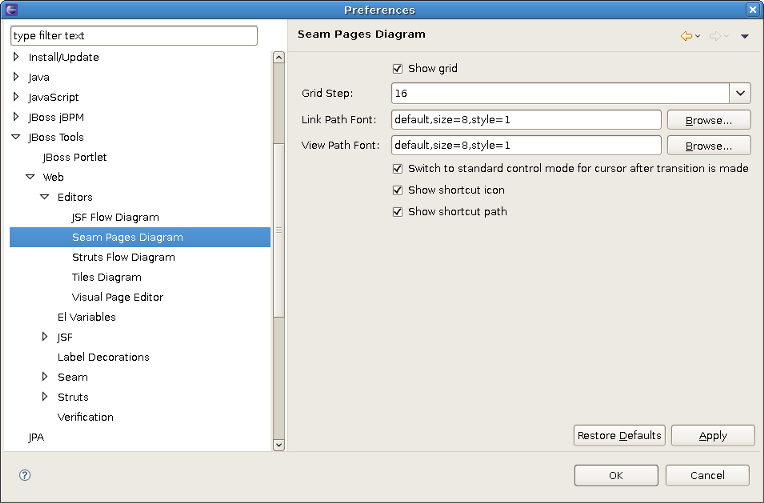The width and height of the screenshot is (764, 503).
Task: Click the Restore Defaults button
Action: pos(620,435)
